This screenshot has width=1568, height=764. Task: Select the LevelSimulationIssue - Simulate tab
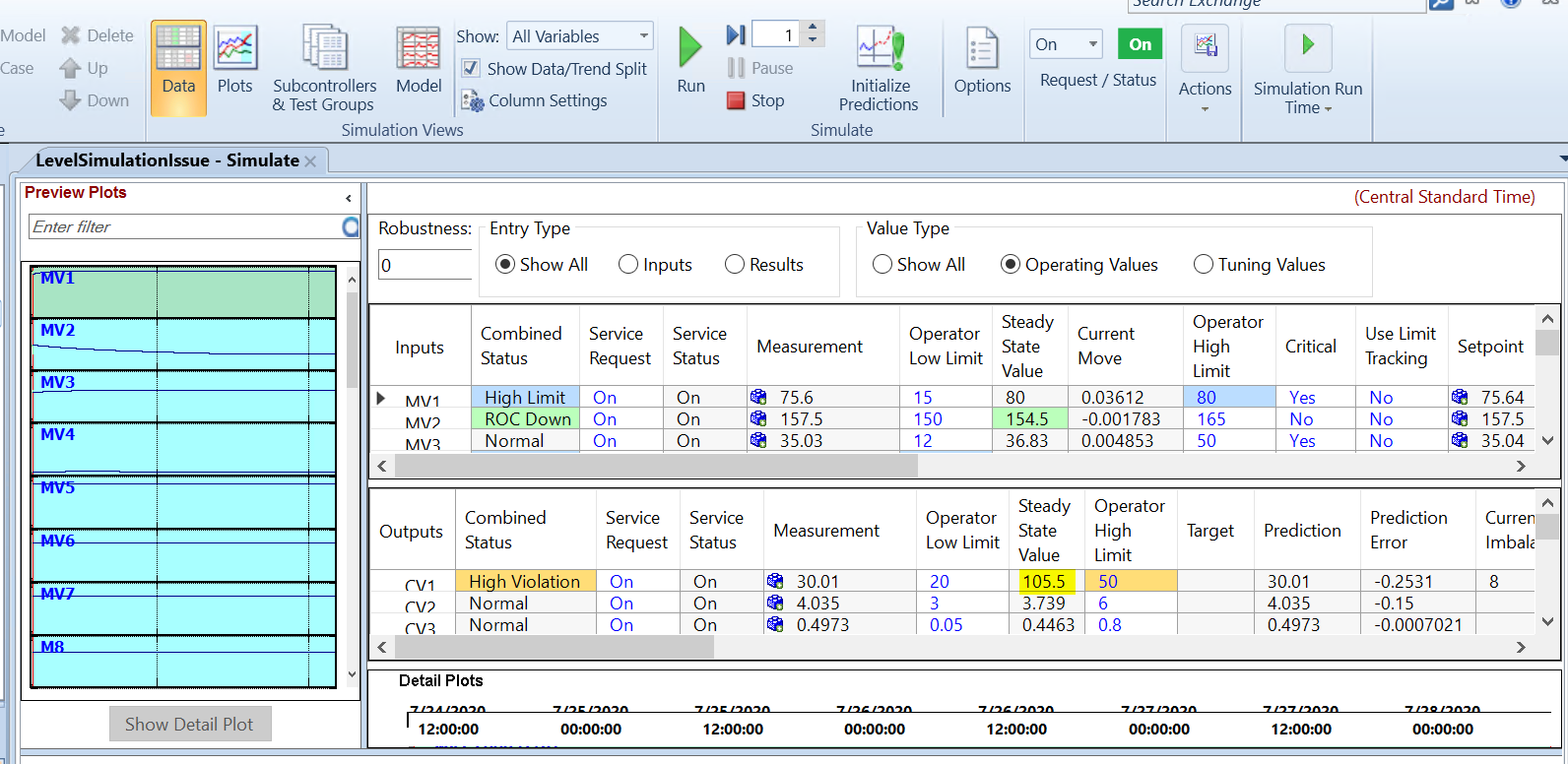tap(166, 160)
